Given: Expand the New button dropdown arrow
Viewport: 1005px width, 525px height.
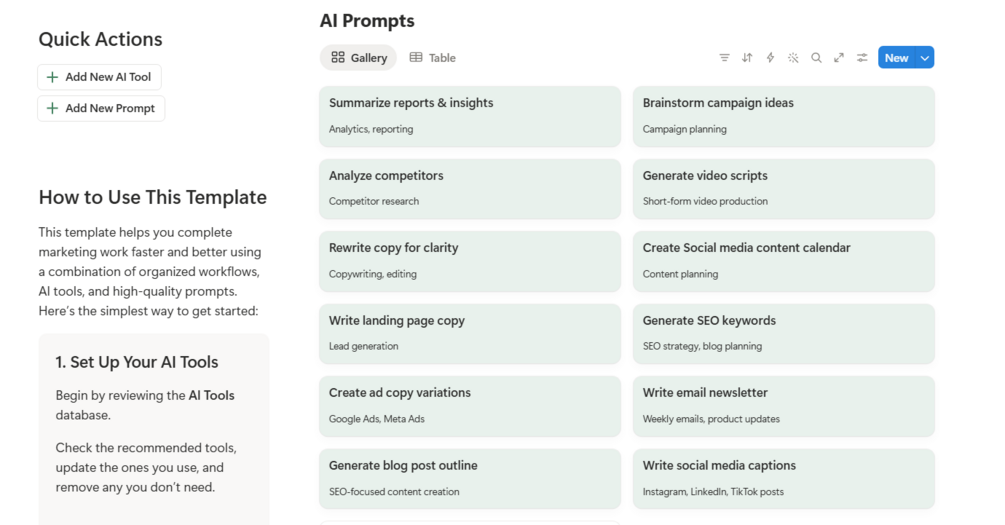Looking at the screenshot, I should click(x=925, y=58).
